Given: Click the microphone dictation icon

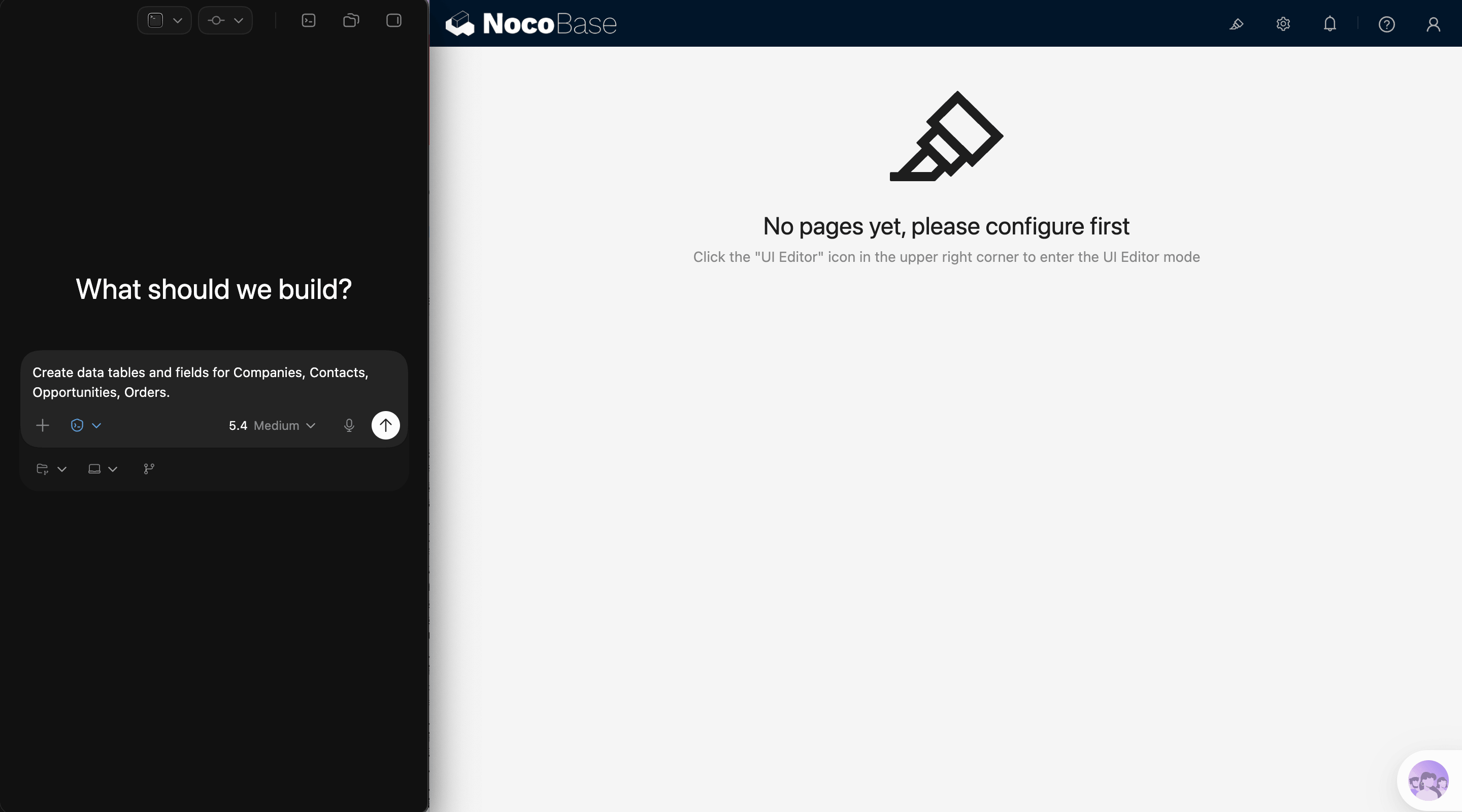Looking at the screenshot, I should point(349,425).
